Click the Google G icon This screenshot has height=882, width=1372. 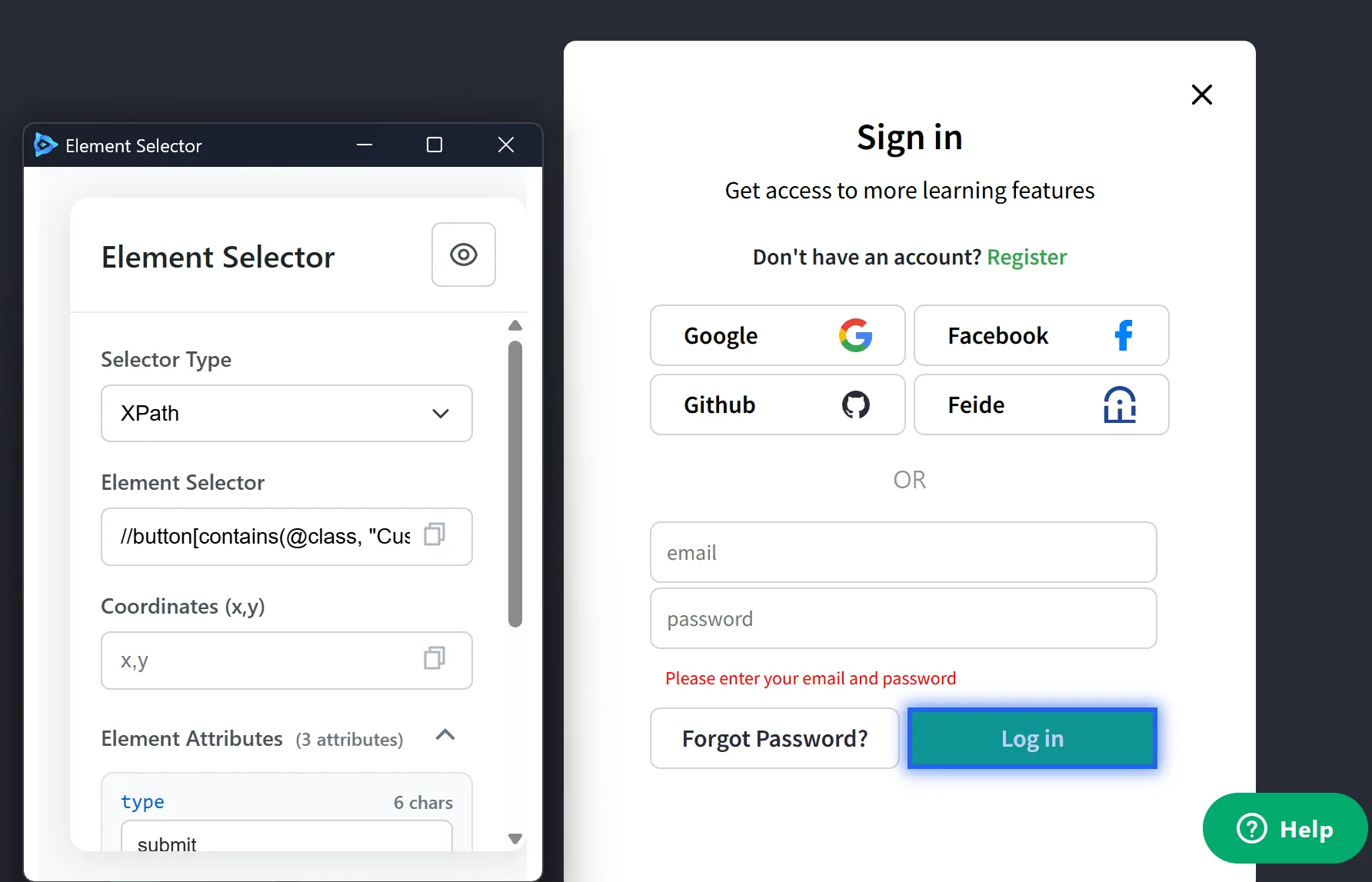click(856, 335)
